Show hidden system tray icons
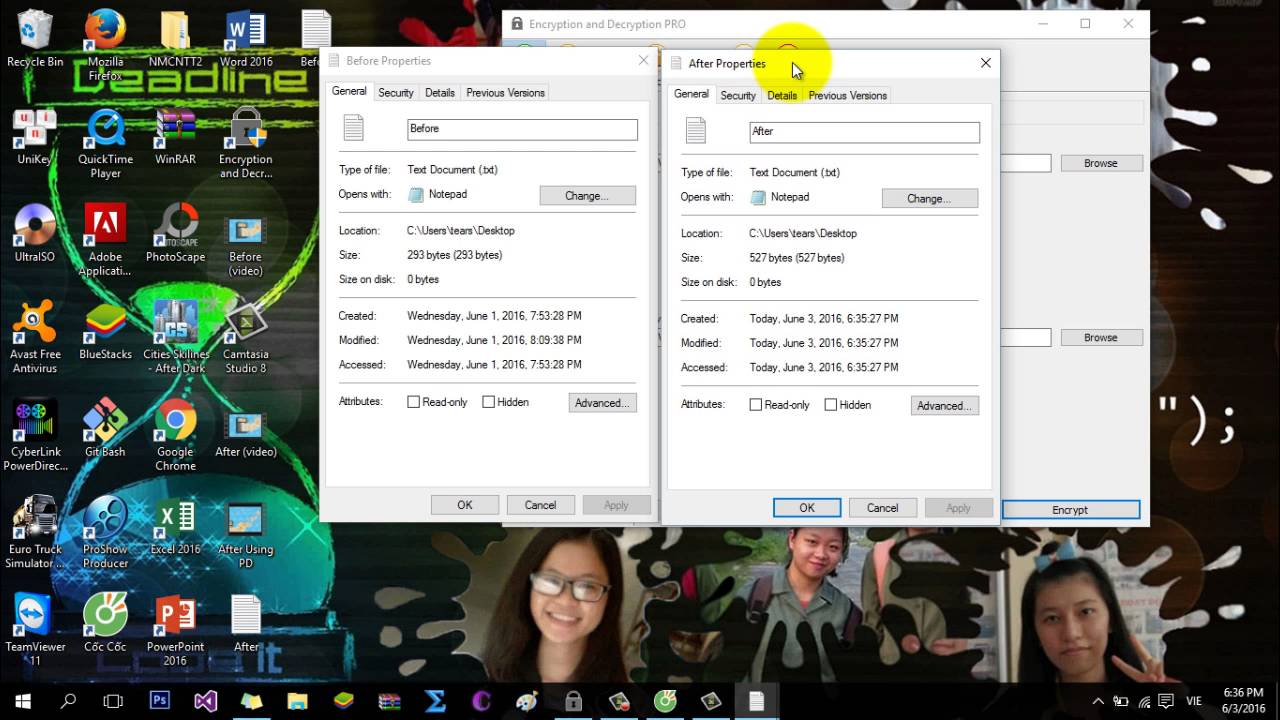This screenshot has height=720, width=1280. click(x=1098, y=701)
